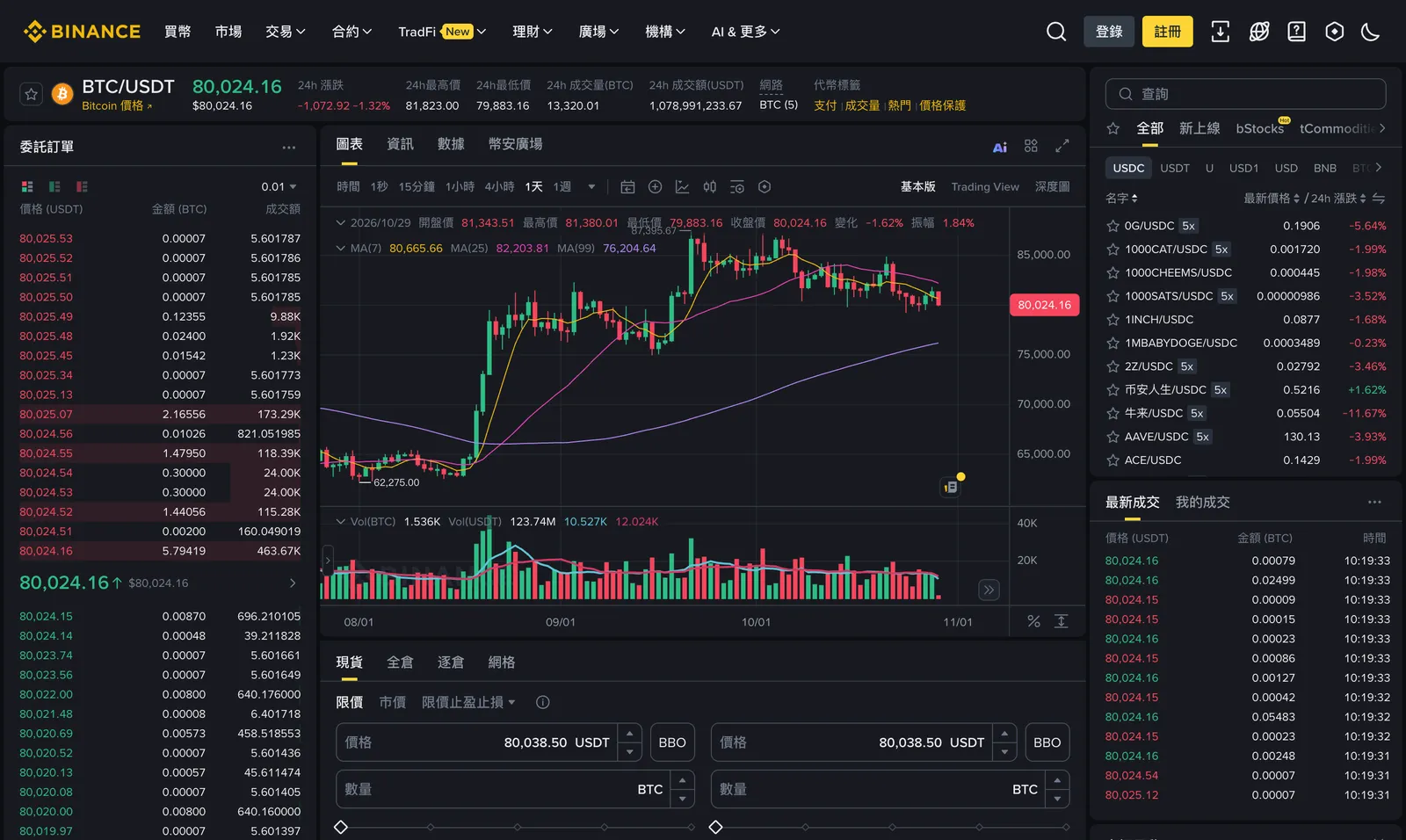
Task: Focus the 查詢 market search field
Action: click(x=1245, y=94)
